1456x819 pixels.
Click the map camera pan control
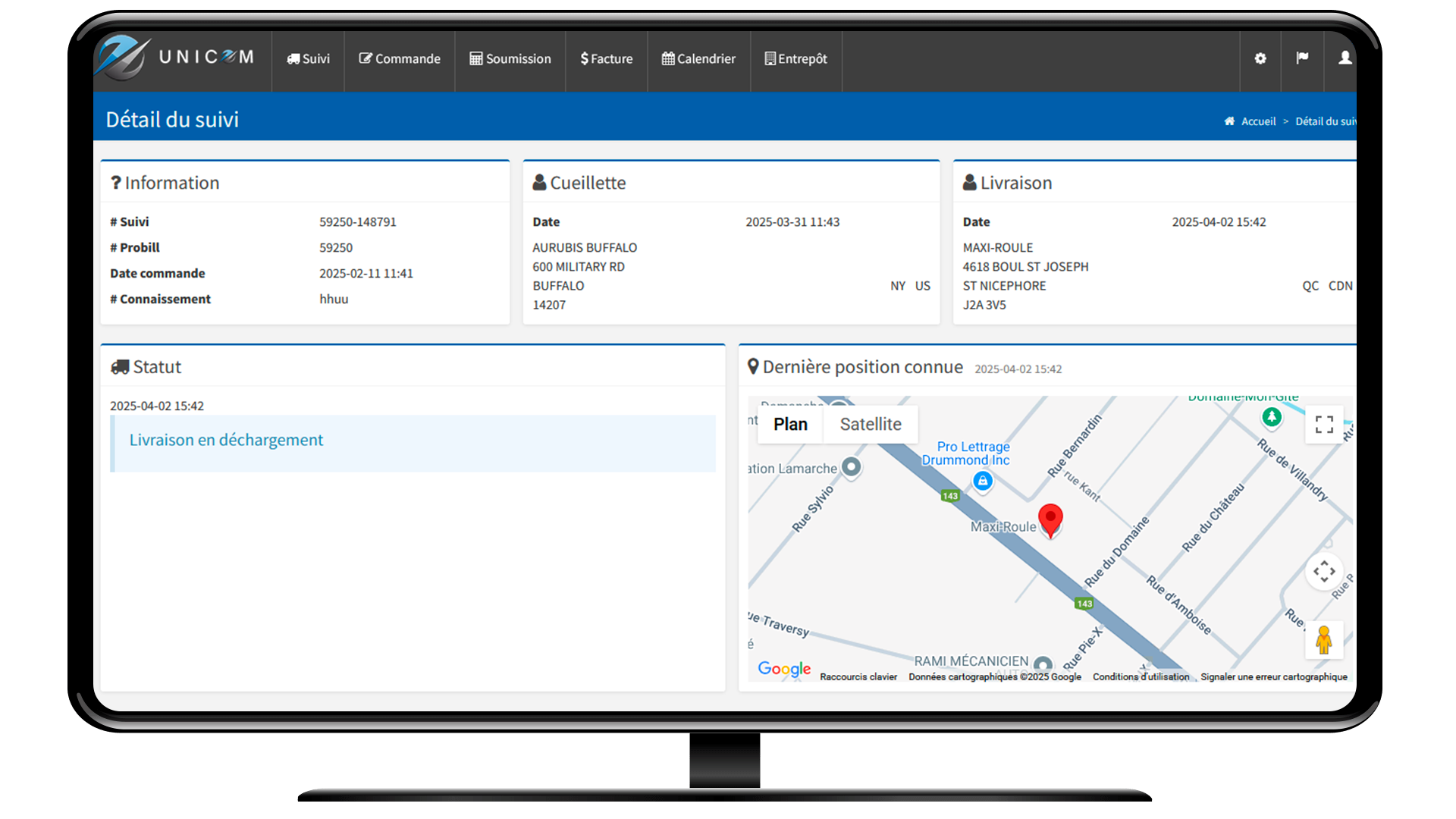click(1324, 571)
